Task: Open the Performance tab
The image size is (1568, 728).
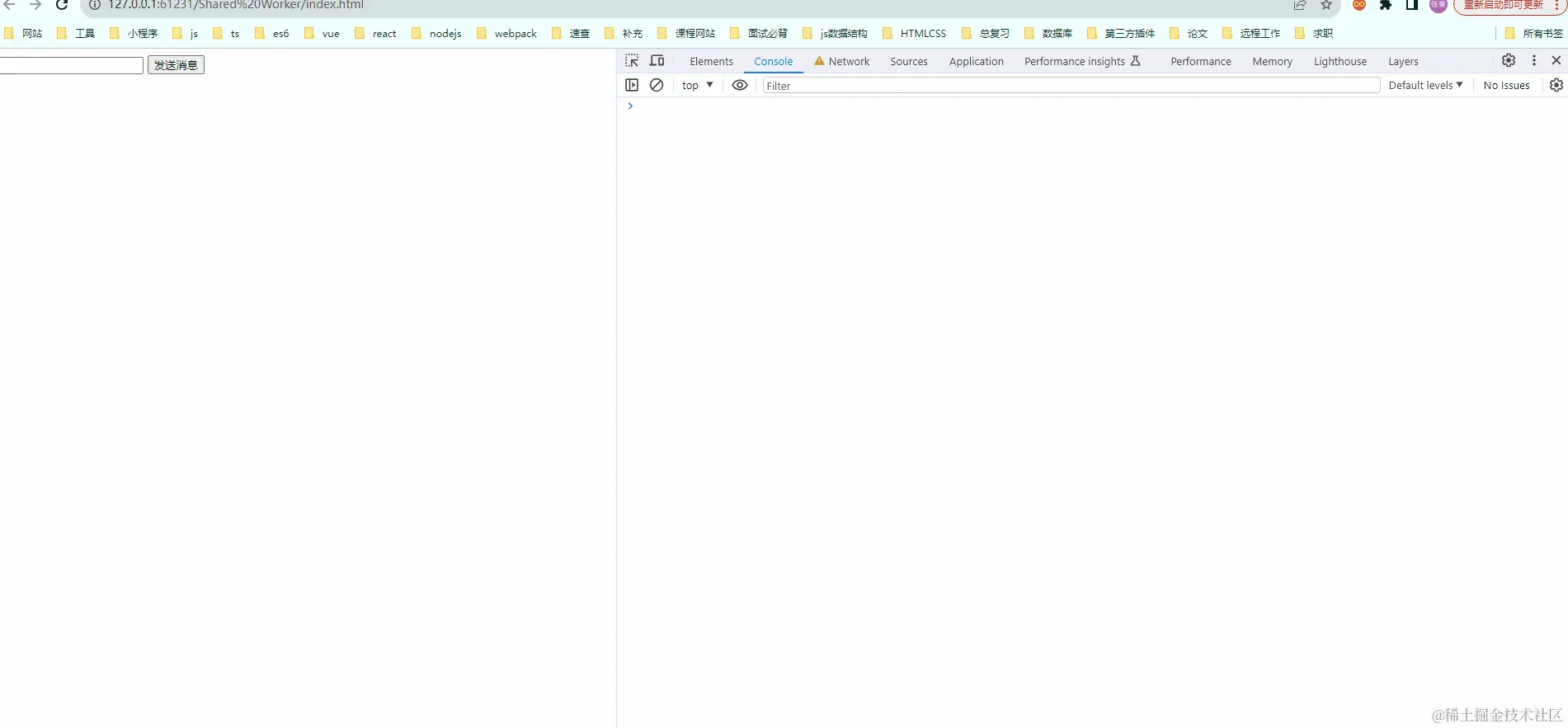Action: click(1200, 62)
